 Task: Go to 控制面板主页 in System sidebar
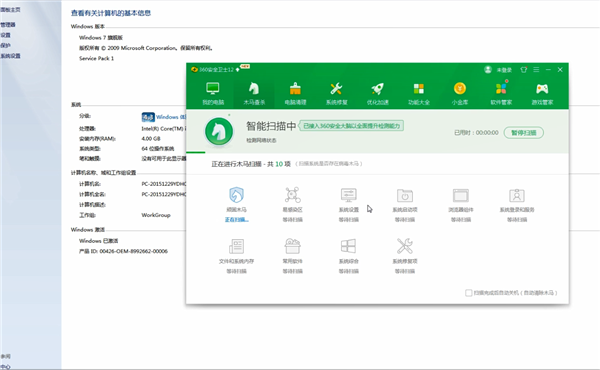coord(10,10)
